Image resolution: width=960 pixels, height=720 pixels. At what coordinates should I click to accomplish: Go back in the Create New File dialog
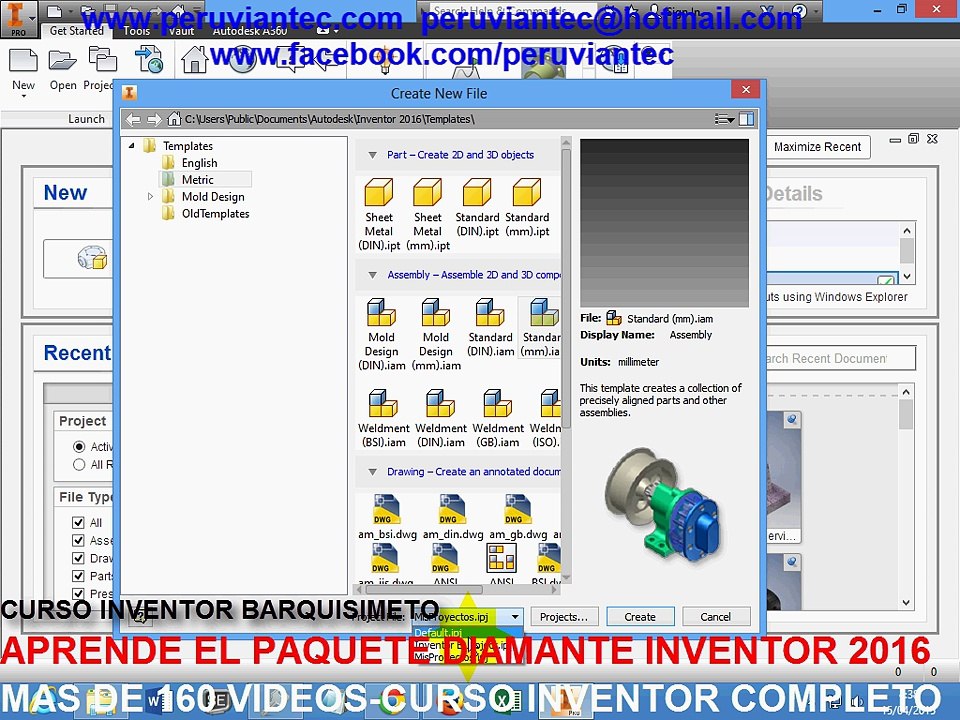(133, 119)
